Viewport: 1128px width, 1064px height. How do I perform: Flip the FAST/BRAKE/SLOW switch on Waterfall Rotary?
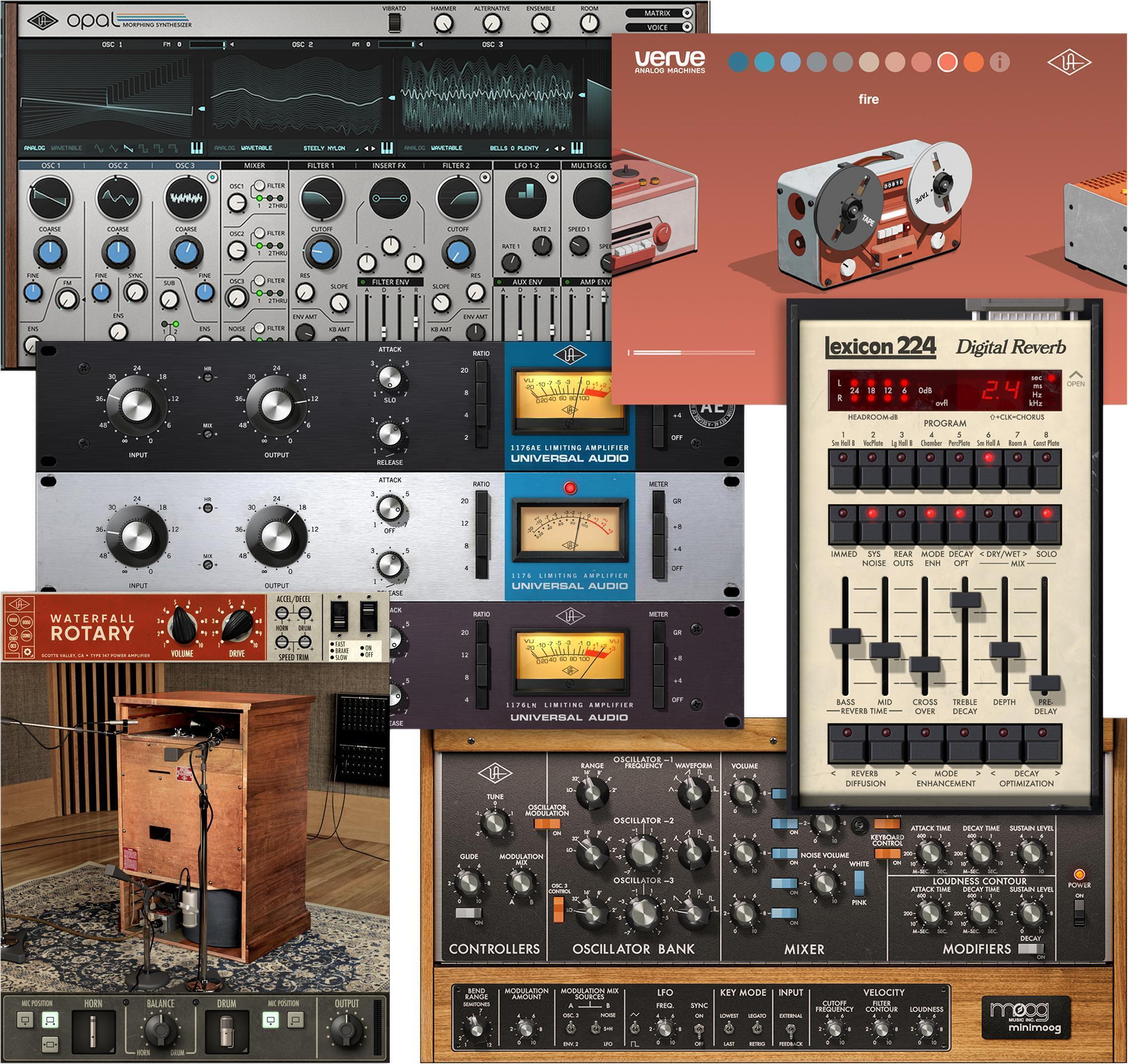pos(339,616)
